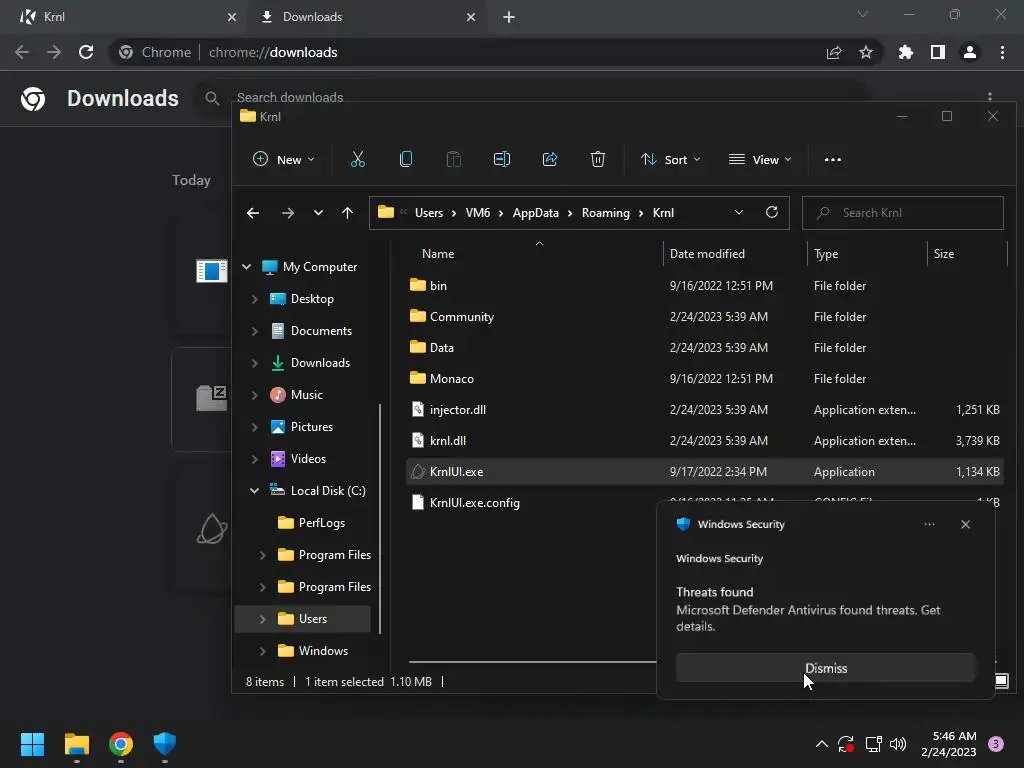
Task: Open File Explorer from the taskbar
Action: point(76,744)
